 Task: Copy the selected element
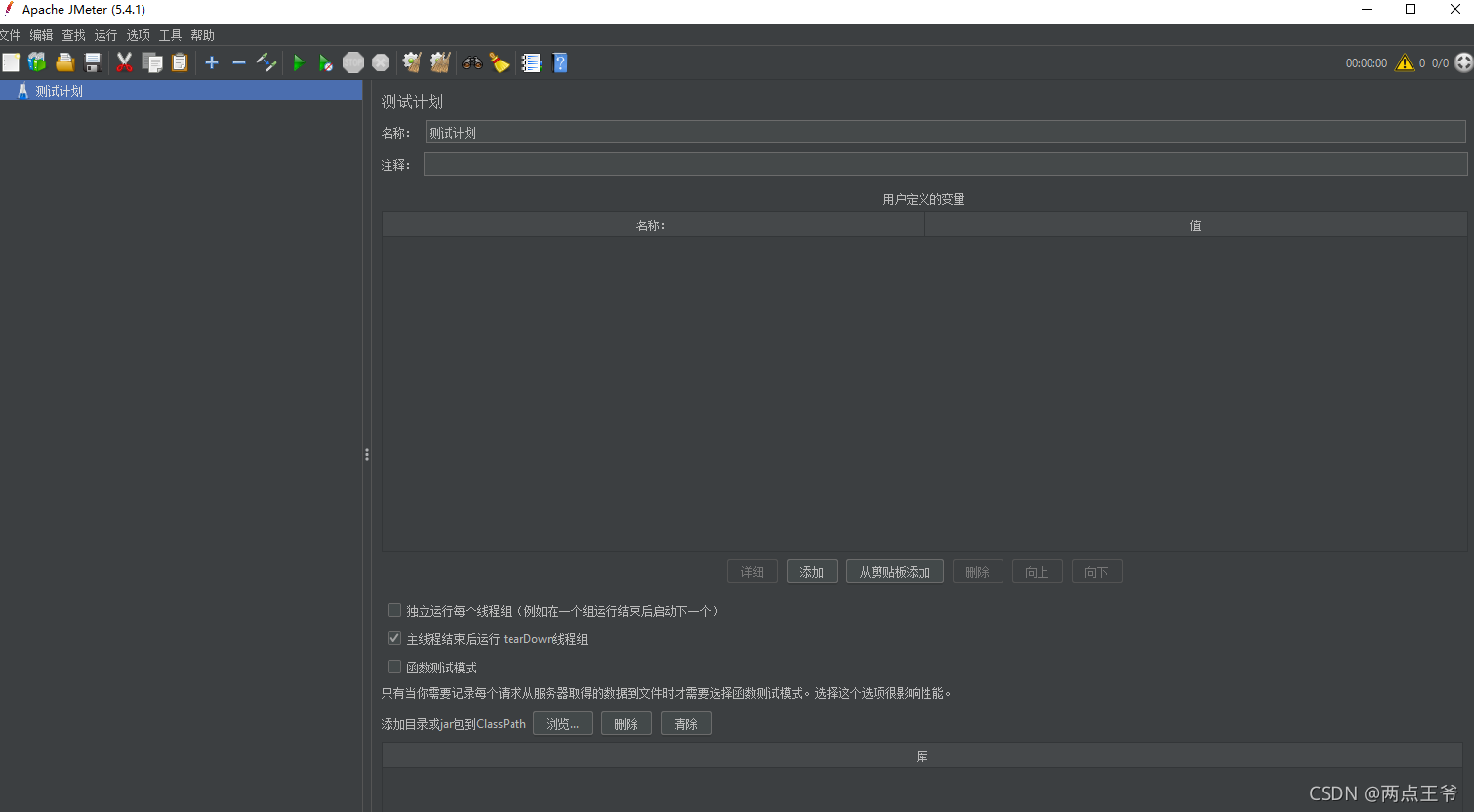coord(152,62)
